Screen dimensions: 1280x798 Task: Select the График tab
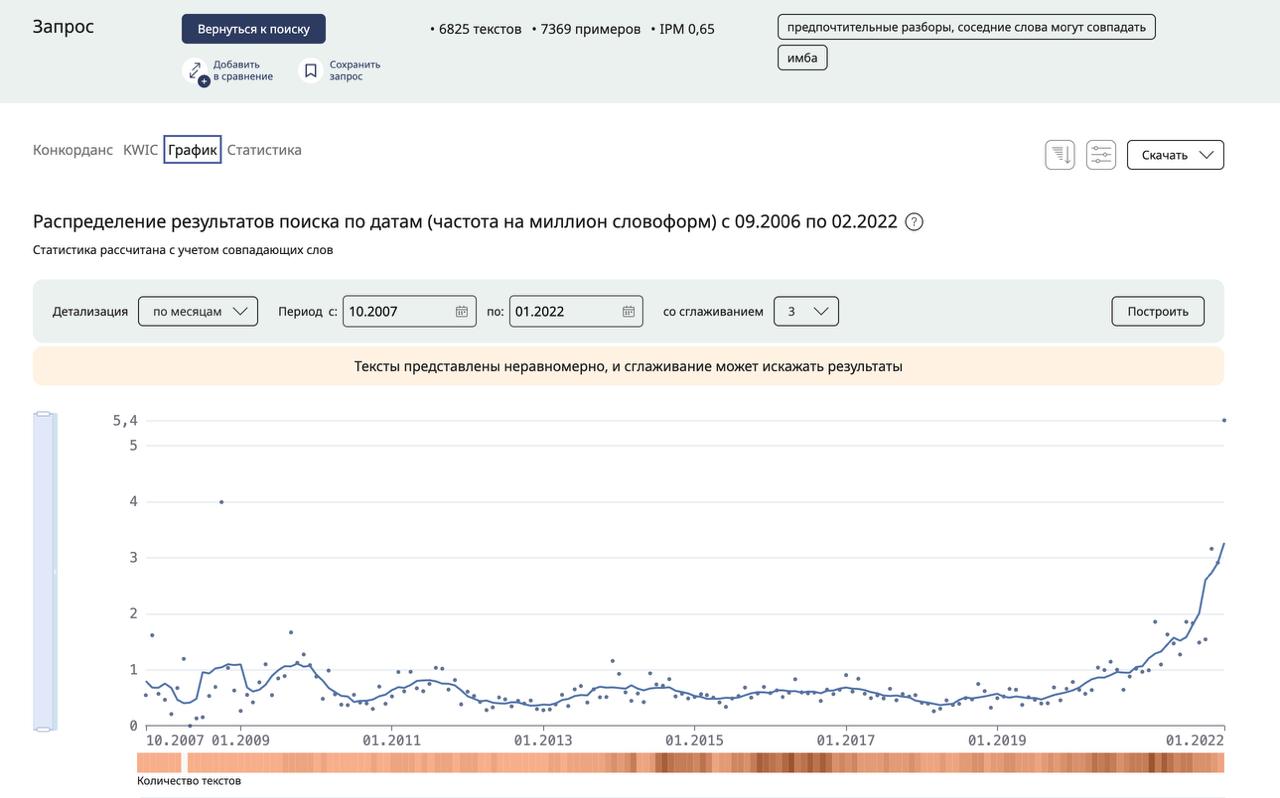point(192,150)
